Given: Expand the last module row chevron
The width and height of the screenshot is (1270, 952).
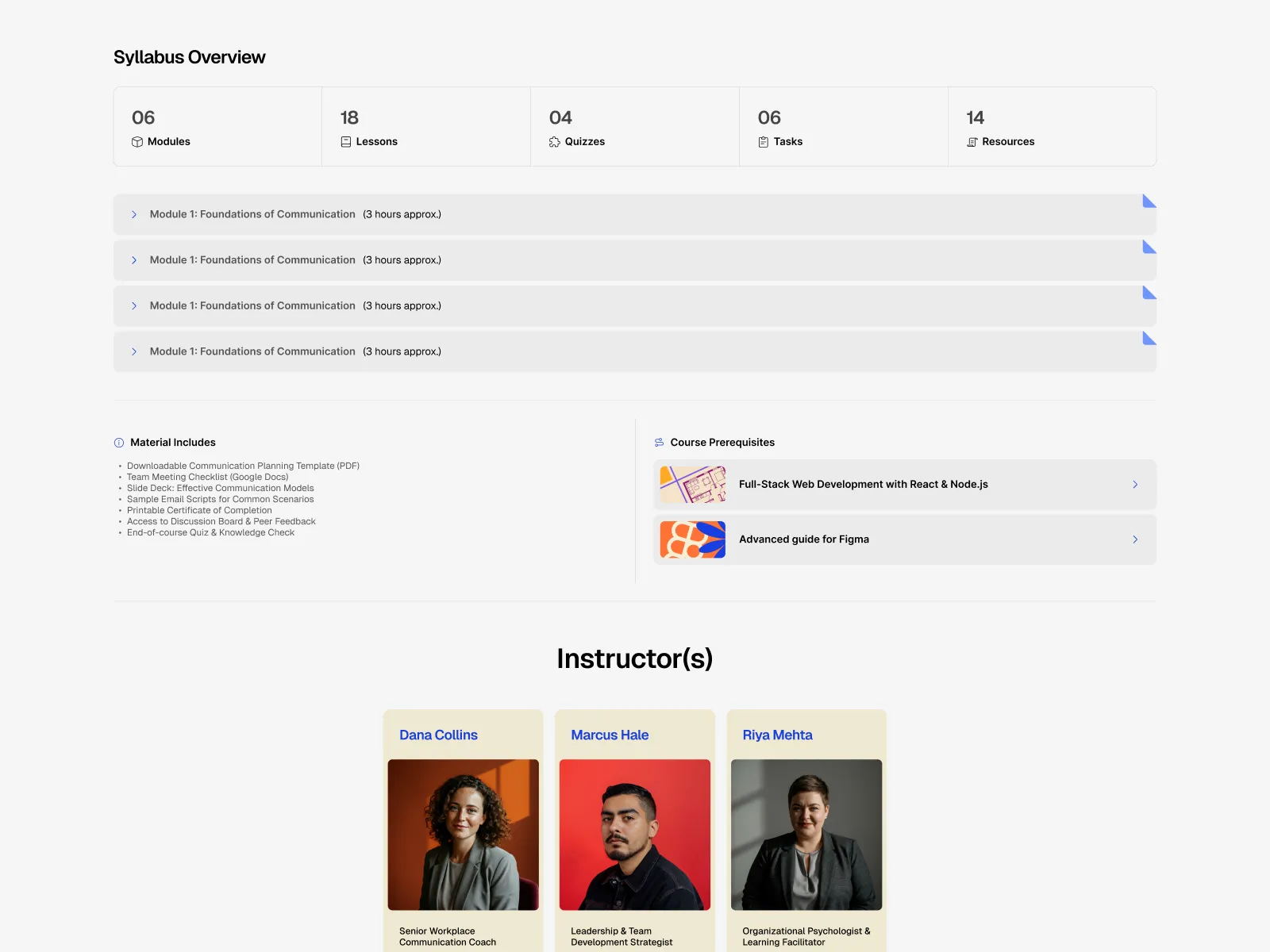Looking at the screenshot, I should click(134, 351).
